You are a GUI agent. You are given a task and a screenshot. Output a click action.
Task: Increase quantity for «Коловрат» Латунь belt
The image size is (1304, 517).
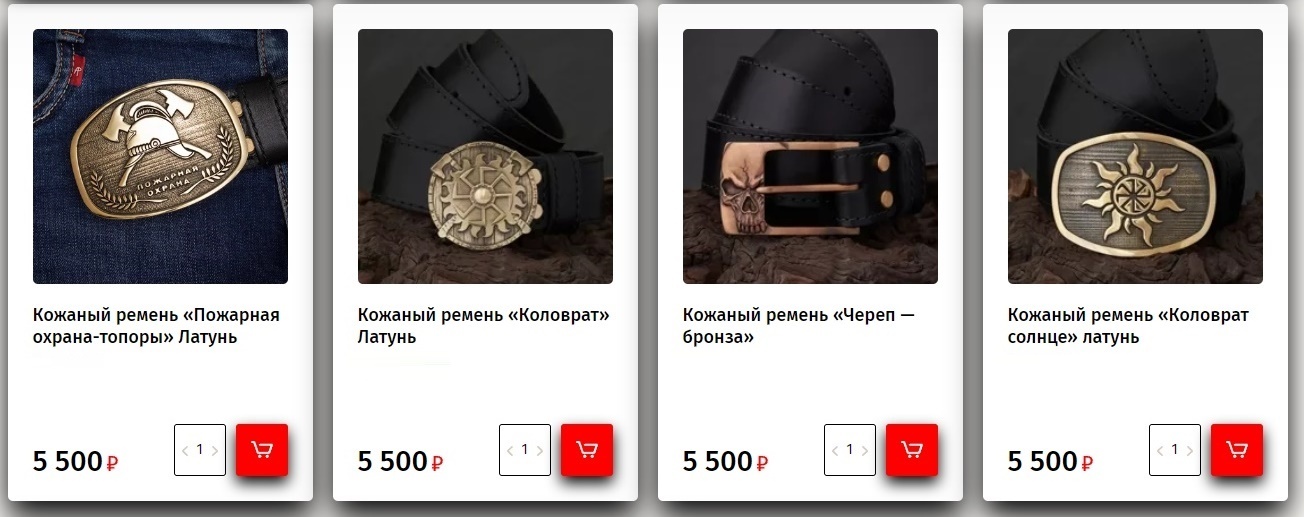(540, 451)
